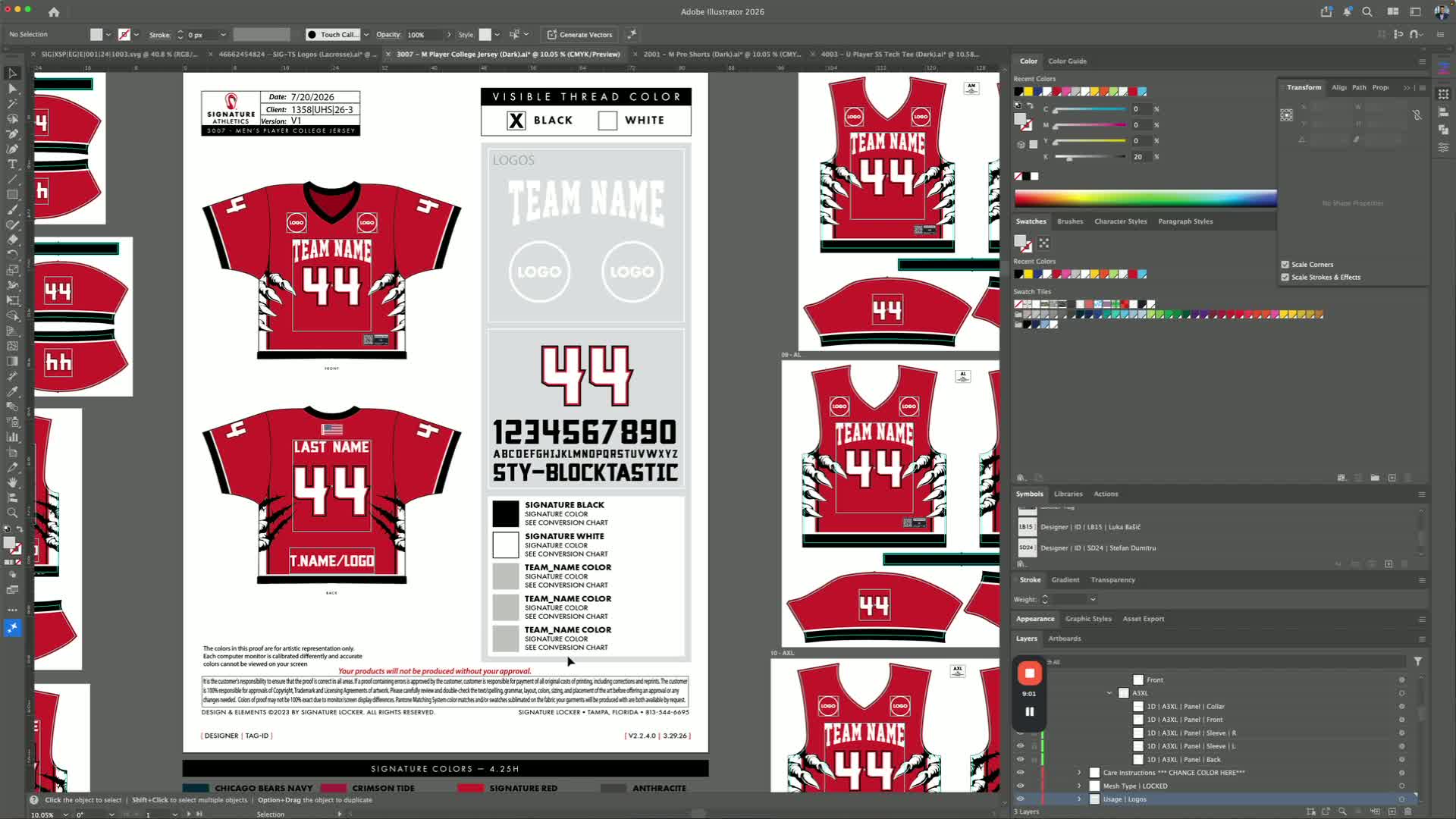Viewport: 1456px width, 819px height.
Task: Switch to the Brushes tab
Action: (1070, 221)
